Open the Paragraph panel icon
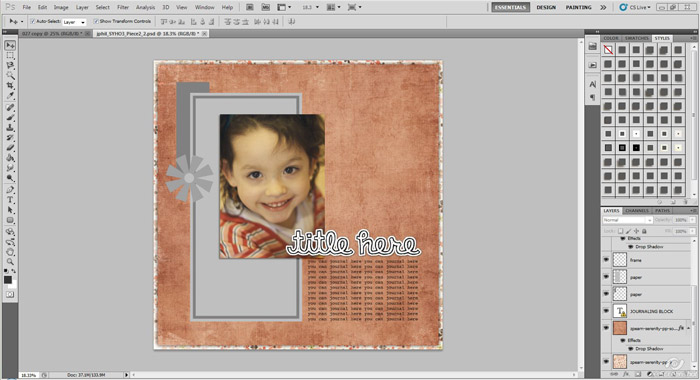Viewport: 700px width, 380px height. click(x=592, y=97)
